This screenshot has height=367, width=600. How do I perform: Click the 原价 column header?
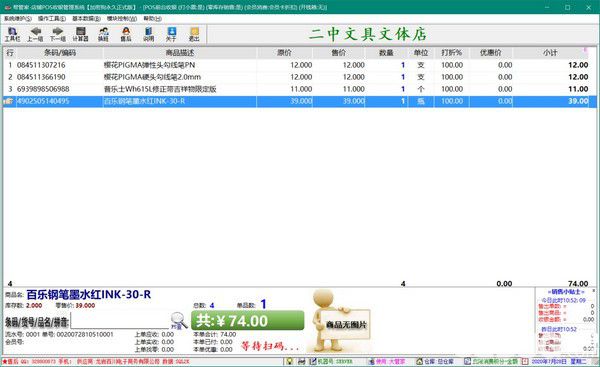pyautogui.click(x=284, y=53)
